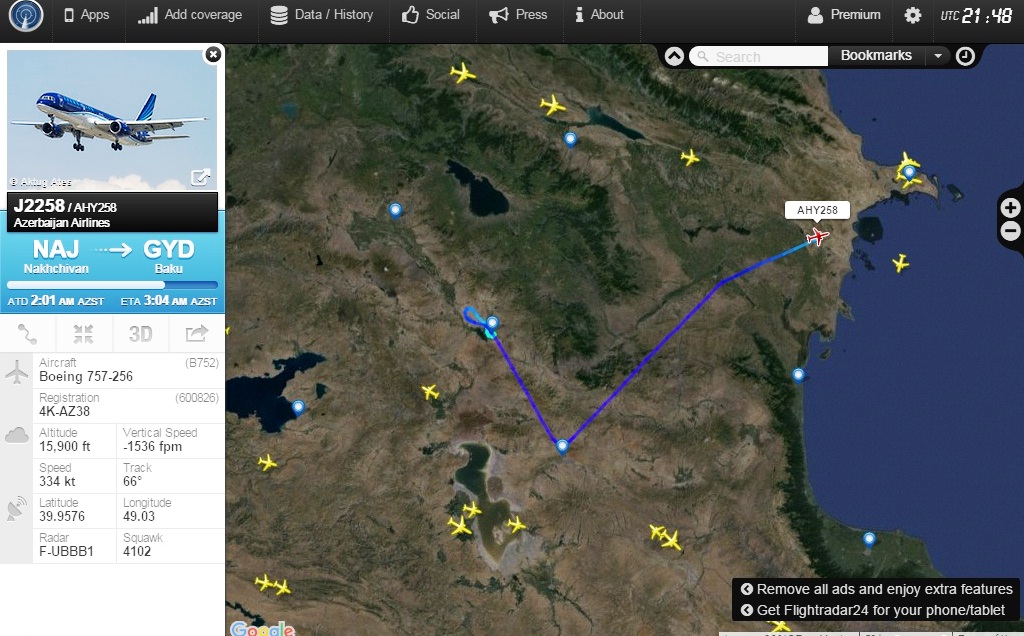Viewport: 1024px width, 636px height.
Task: Select the airport pin at the track's southern turn
Action: pos(562,447)
